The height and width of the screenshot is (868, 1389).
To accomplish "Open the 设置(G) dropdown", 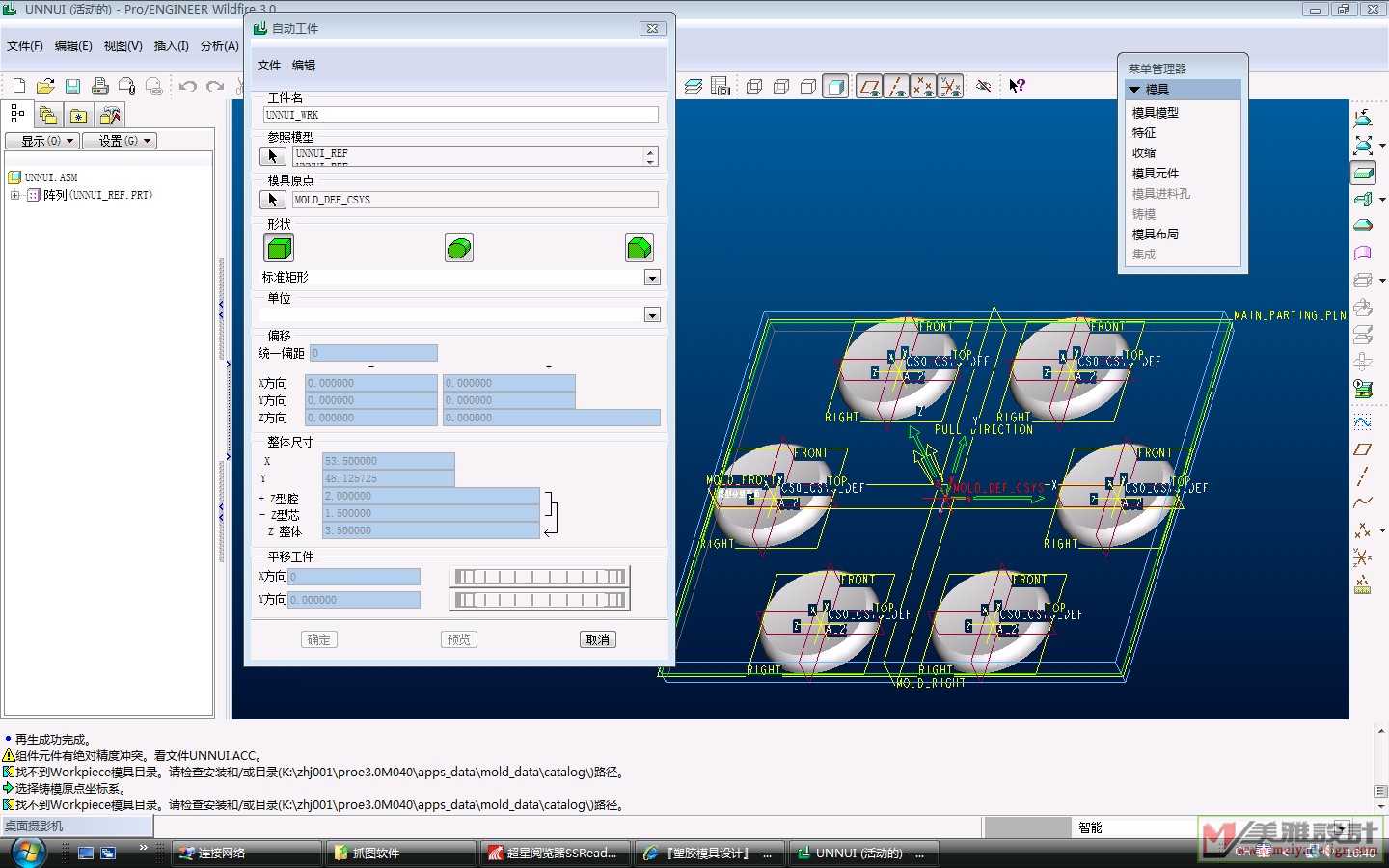I will click(x=120, y=141).
